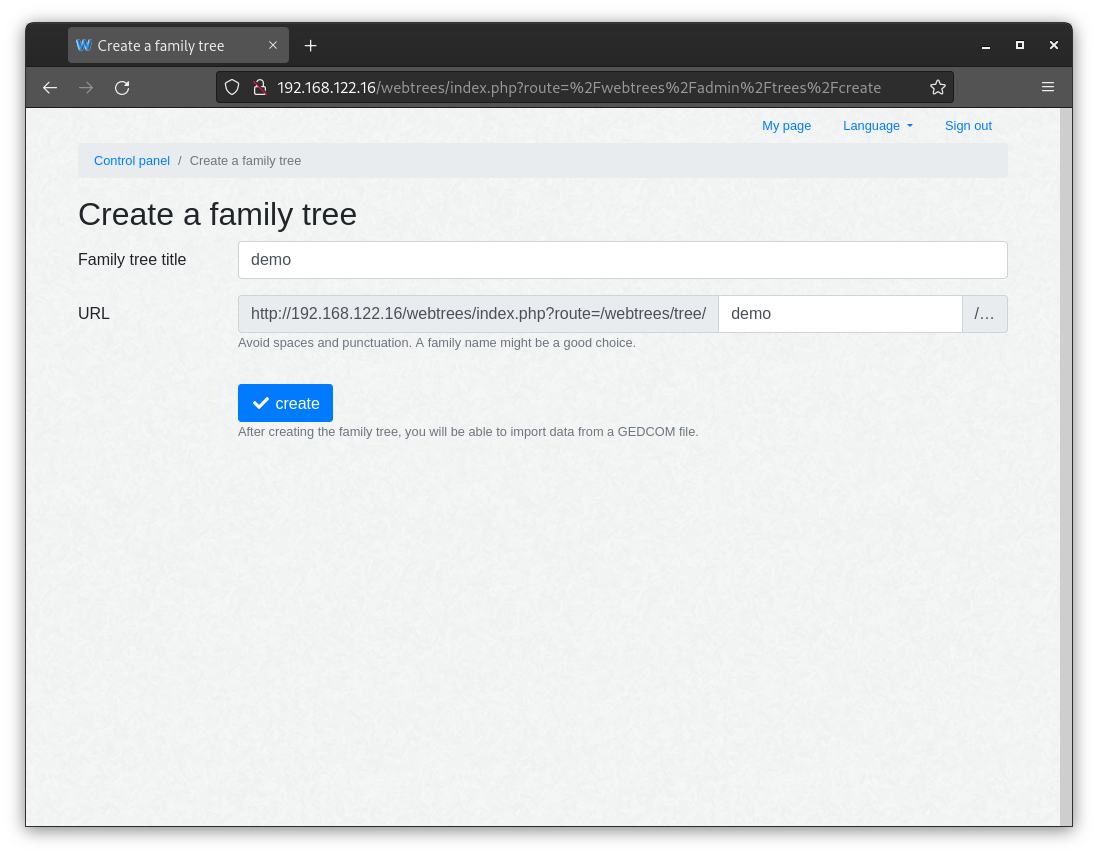Click the forward navigation arrow
Screen dimensions: 1098x855
click(86, 88)
